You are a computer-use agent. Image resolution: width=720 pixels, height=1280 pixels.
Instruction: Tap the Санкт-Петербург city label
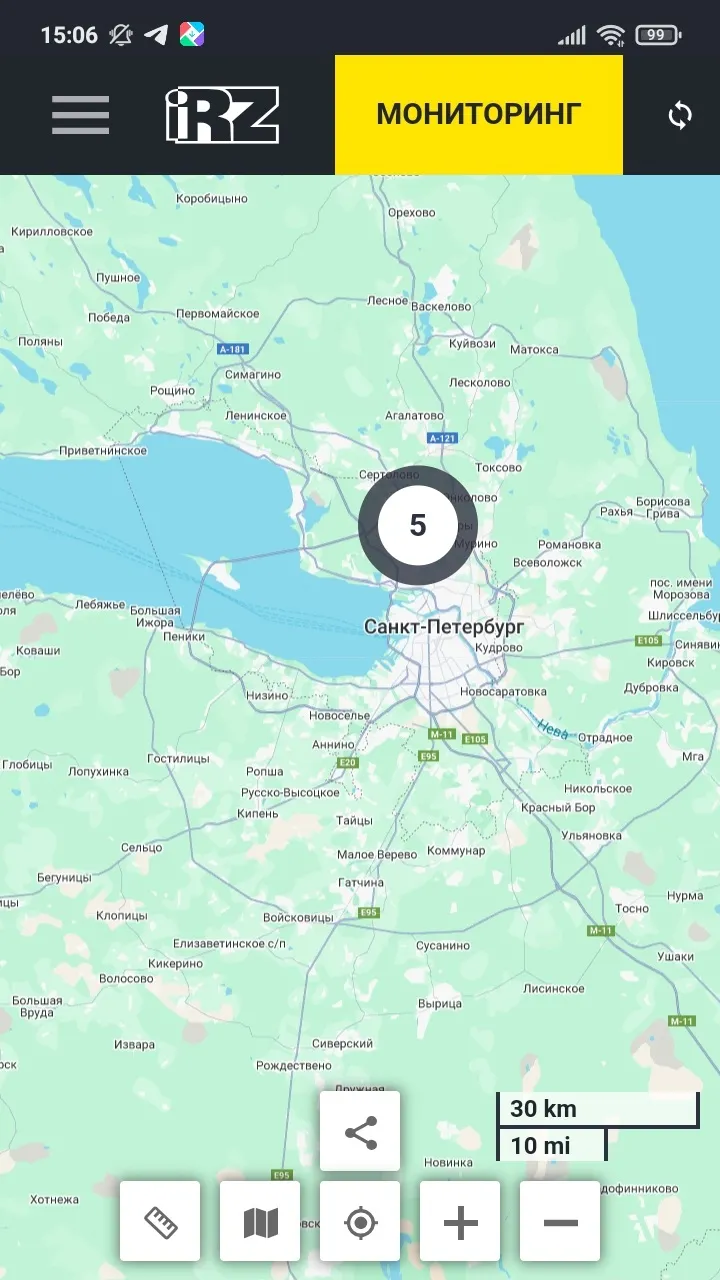point(444,627)
